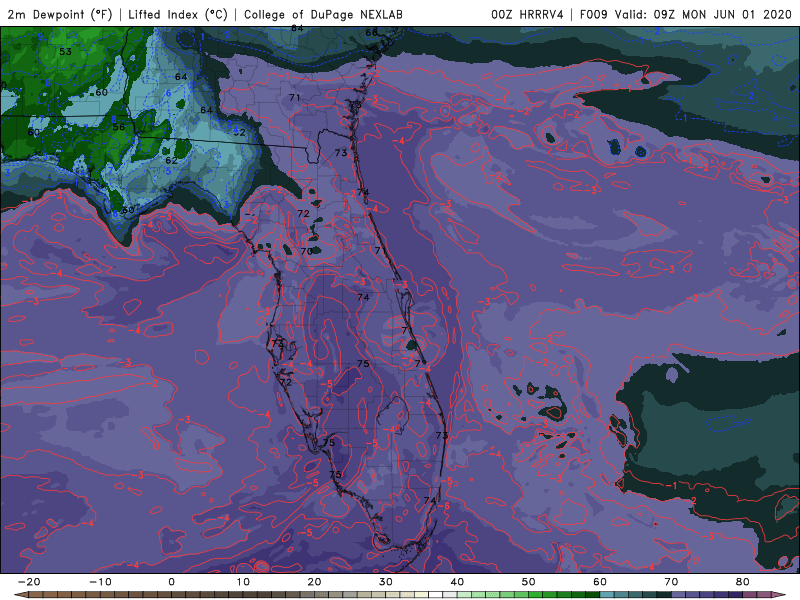Image resolution: width=800 pixels, height=600 pixels.
Task: Click the 10 label on the color scale
Action: pyautogui.click(x=243, y=582)
